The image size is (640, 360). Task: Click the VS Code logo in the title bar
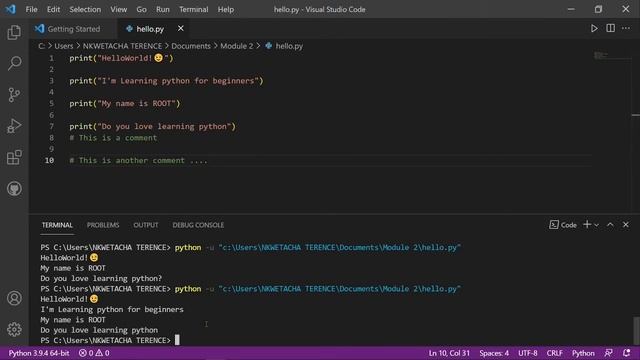coord(11,9)
